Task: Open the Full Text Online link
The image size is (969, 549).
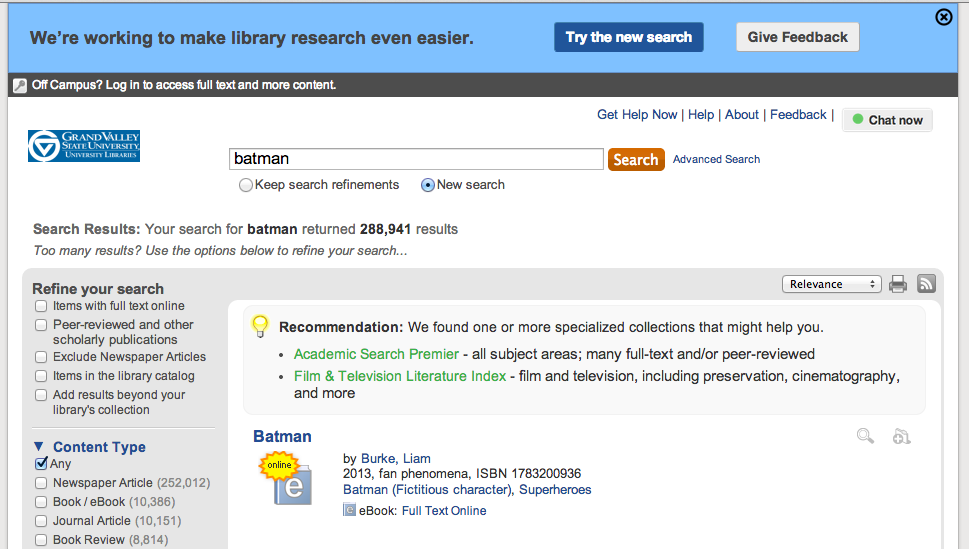Action: (444, 511)
